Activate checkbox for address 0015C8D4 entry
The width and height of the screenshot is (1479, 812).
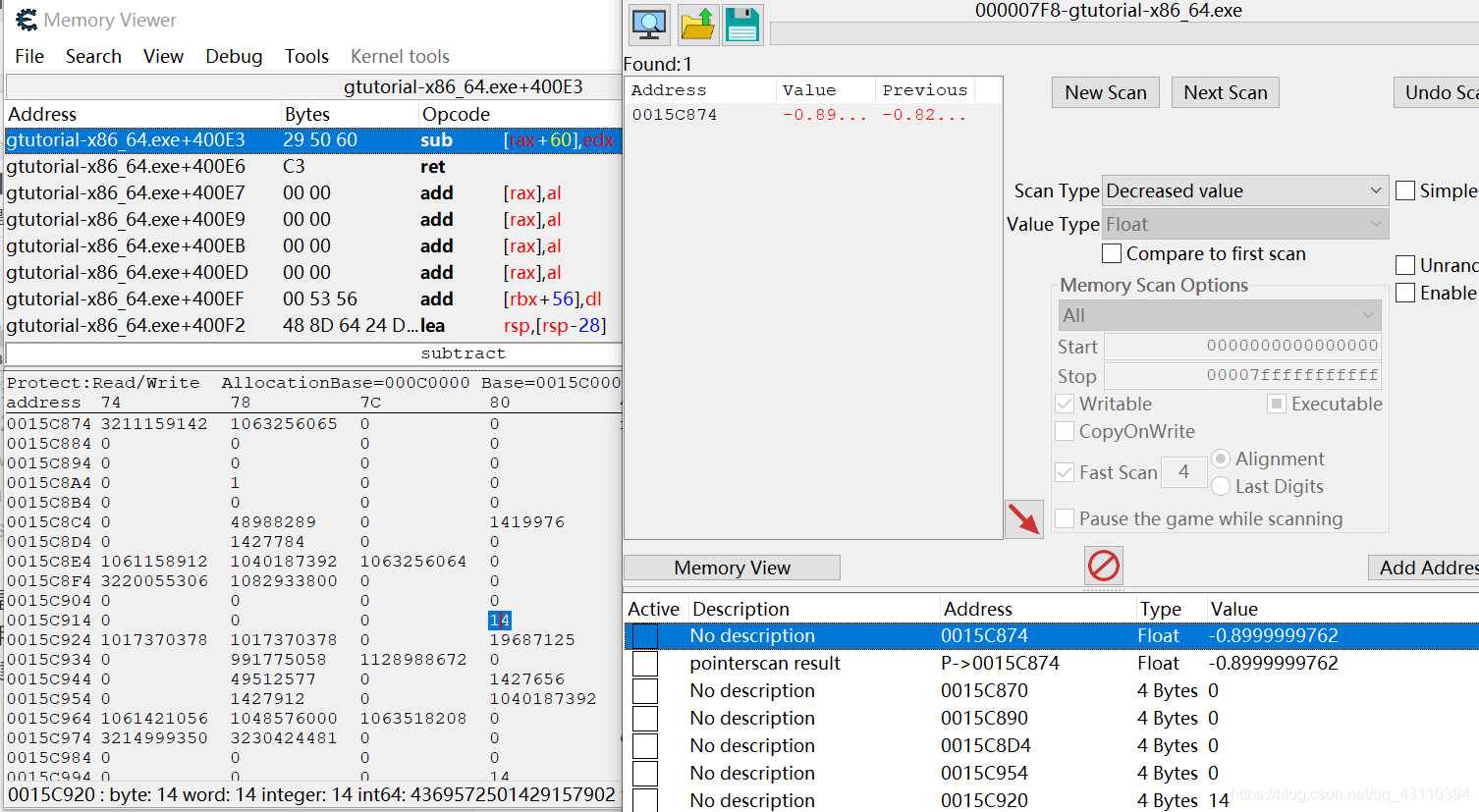point(645,746)
